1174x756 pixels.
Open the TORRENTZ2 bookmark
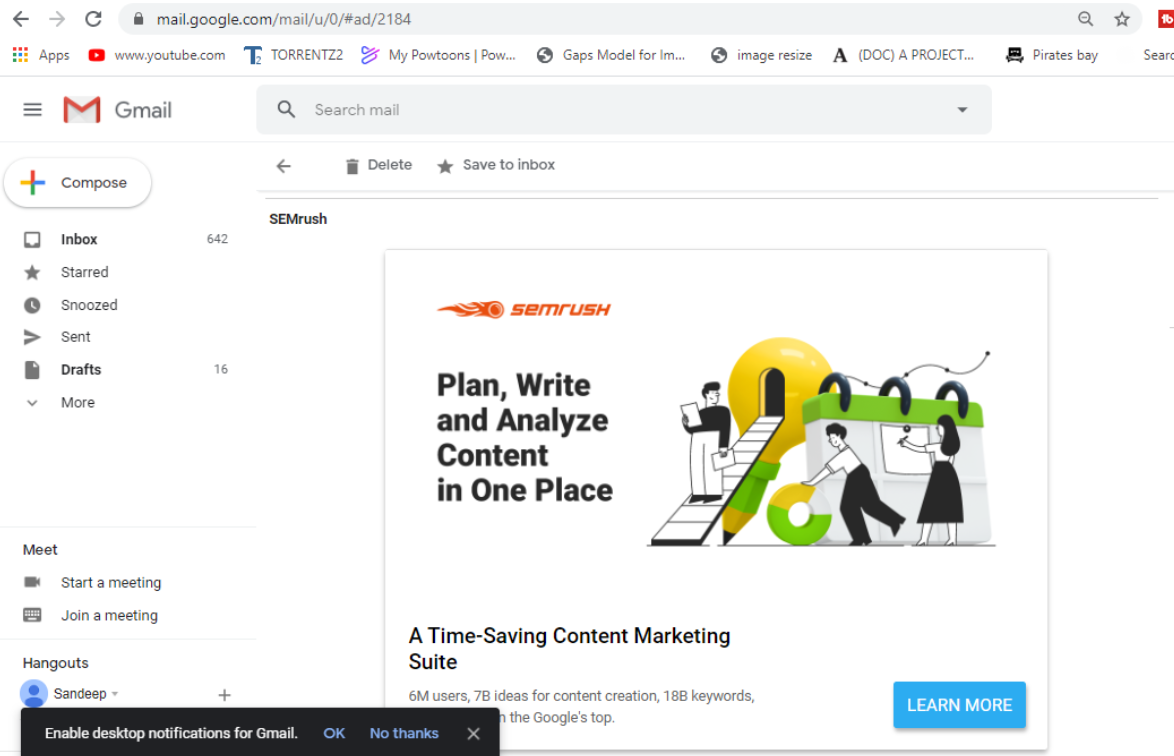pyautogui.click(x=294, y=55)
